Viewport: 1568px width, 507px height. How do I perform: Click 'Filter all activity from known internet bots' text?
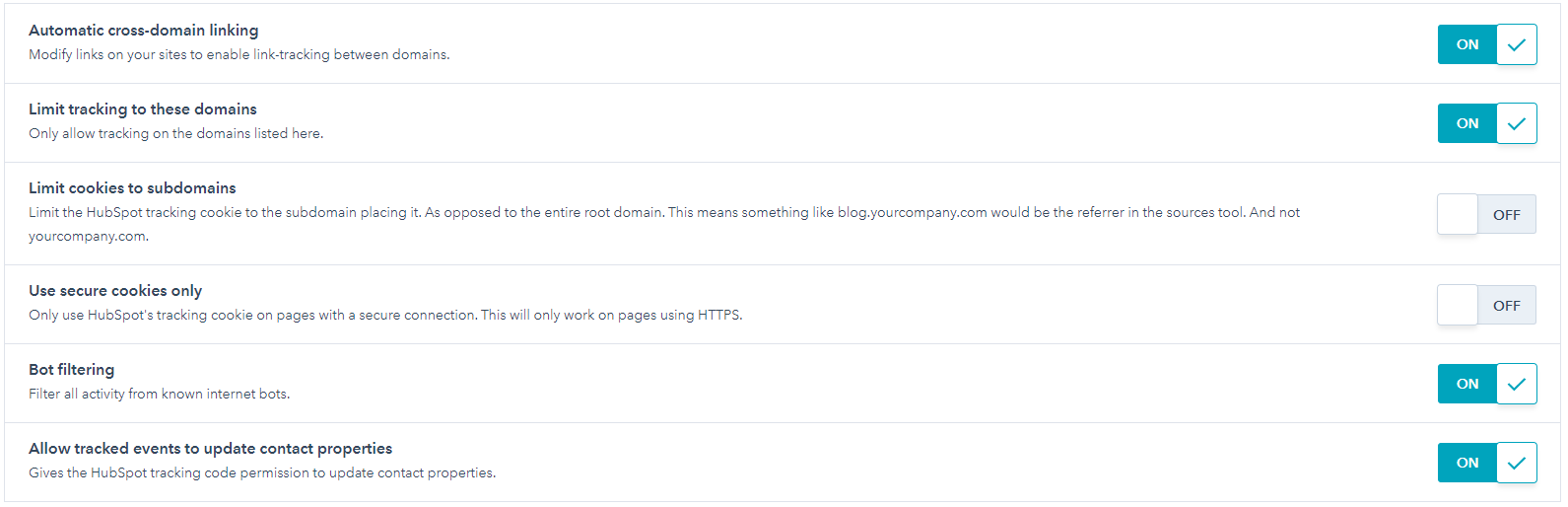(x=160, y=394)
